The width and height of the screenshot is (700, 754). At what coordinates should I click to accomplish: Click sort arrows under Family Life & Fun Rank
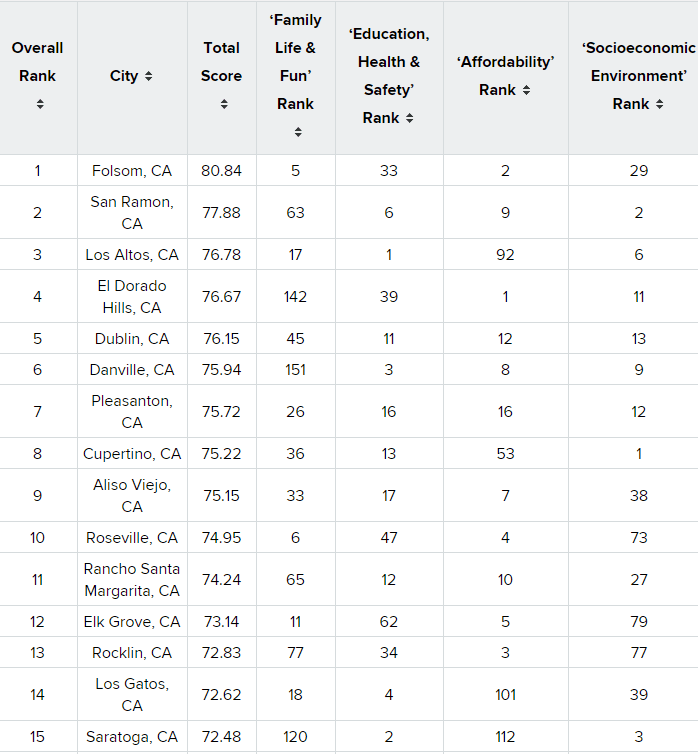coord(298,132)
